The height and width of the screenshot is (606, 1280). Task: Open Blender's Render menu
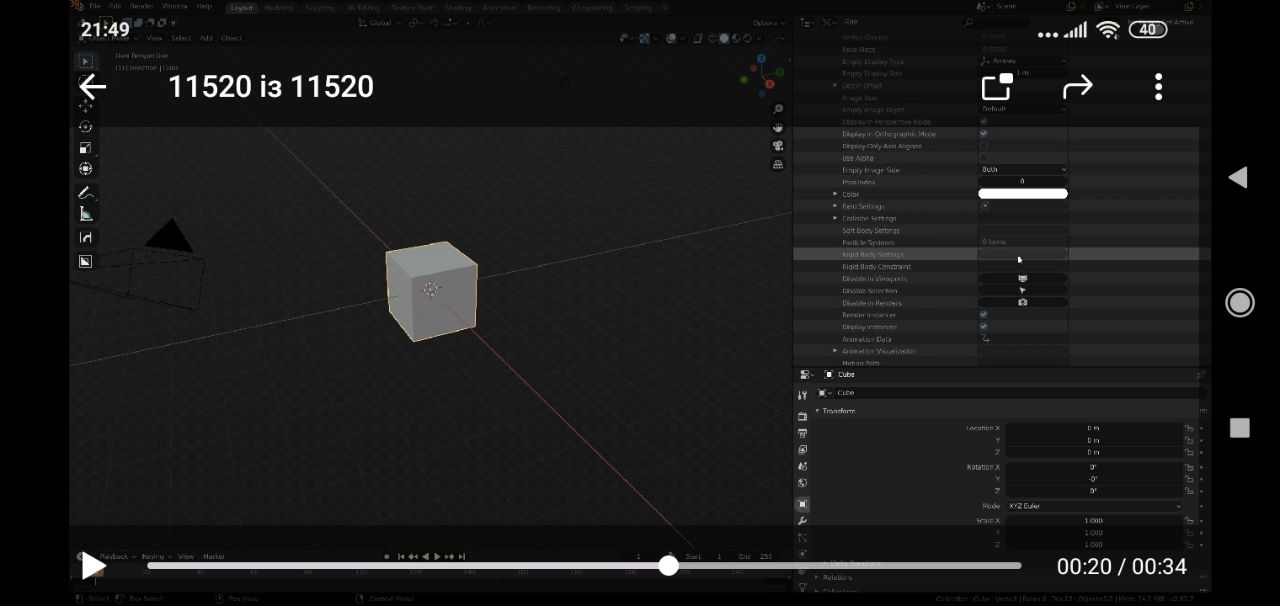142,7
